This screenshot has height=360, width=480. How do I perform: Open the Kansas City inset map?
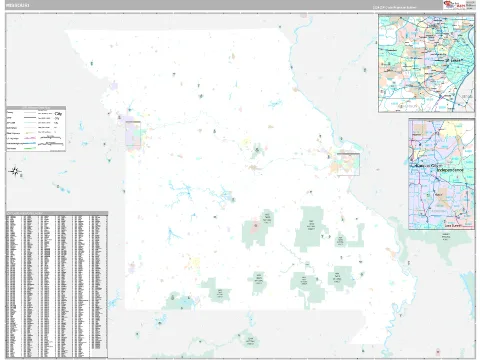point(441,174)
